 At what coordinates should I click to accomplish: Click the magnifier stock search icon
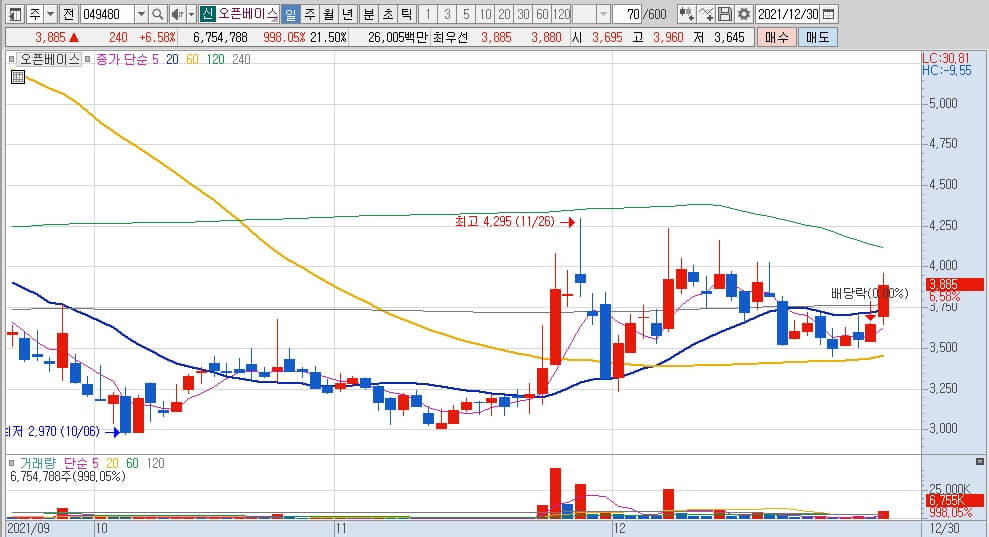click(x=158, y=14)
